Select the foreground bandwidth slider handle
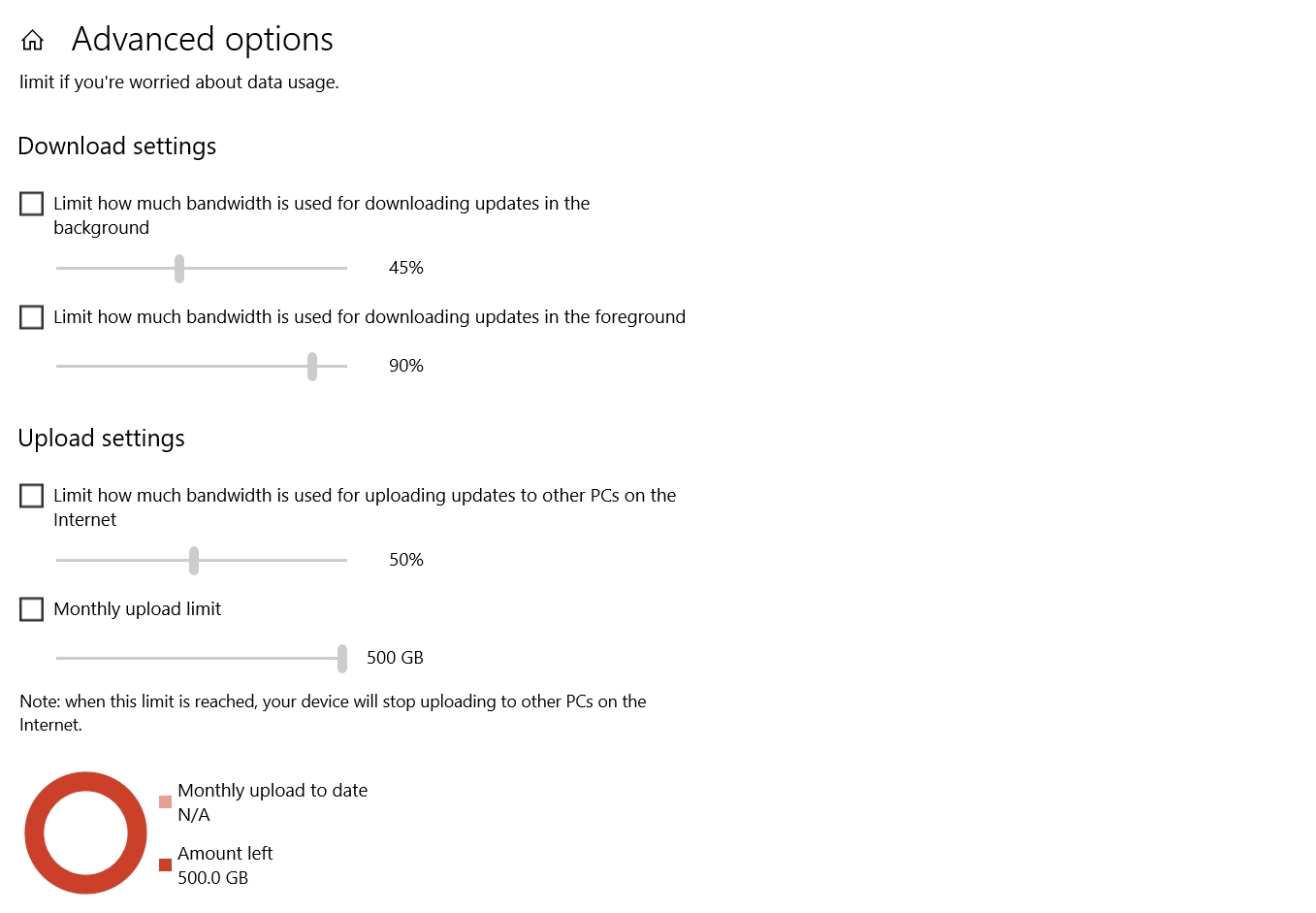 (x=311, y=366)
